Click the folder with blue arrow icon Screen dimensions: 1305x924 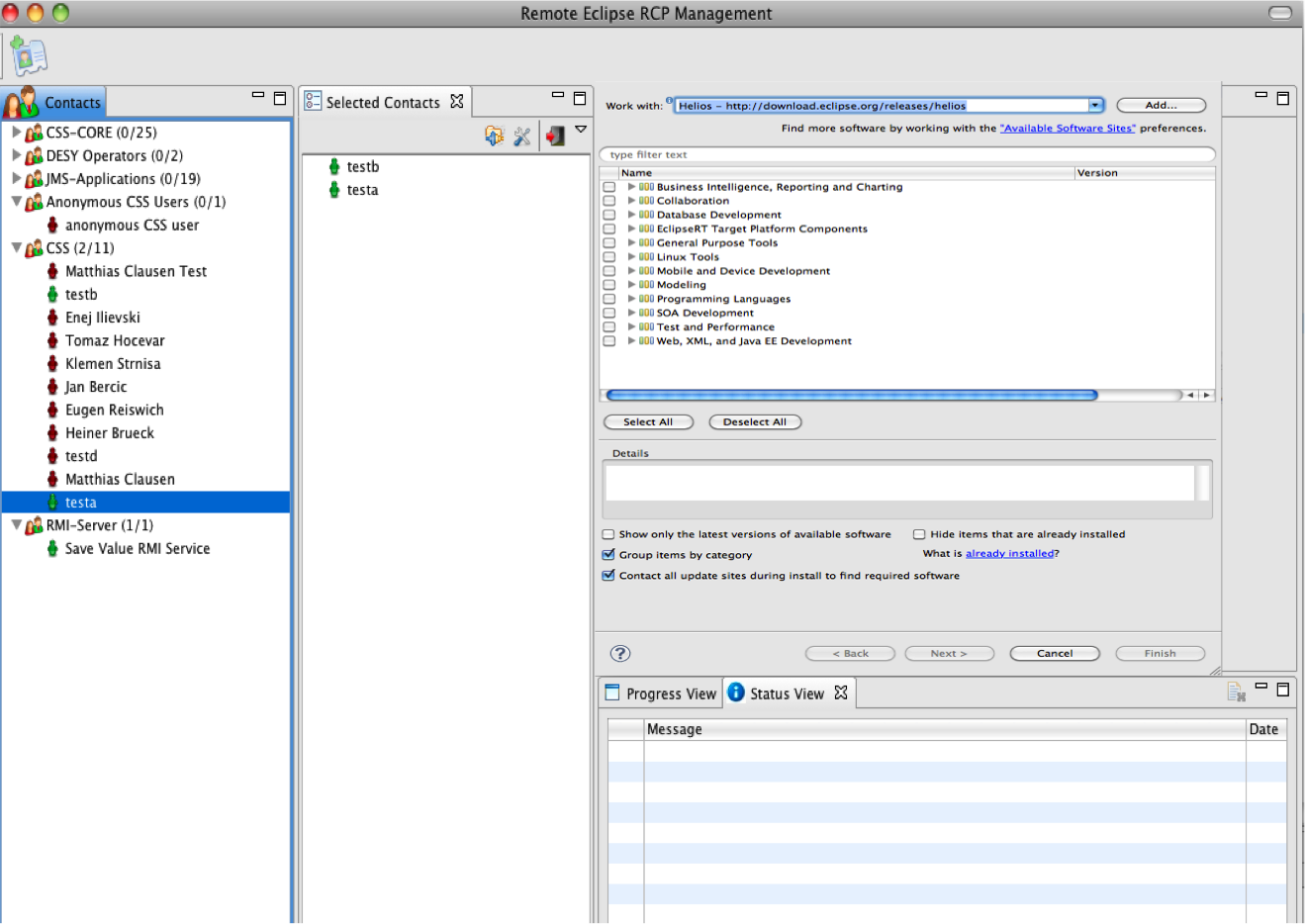[x=494, y=136]
